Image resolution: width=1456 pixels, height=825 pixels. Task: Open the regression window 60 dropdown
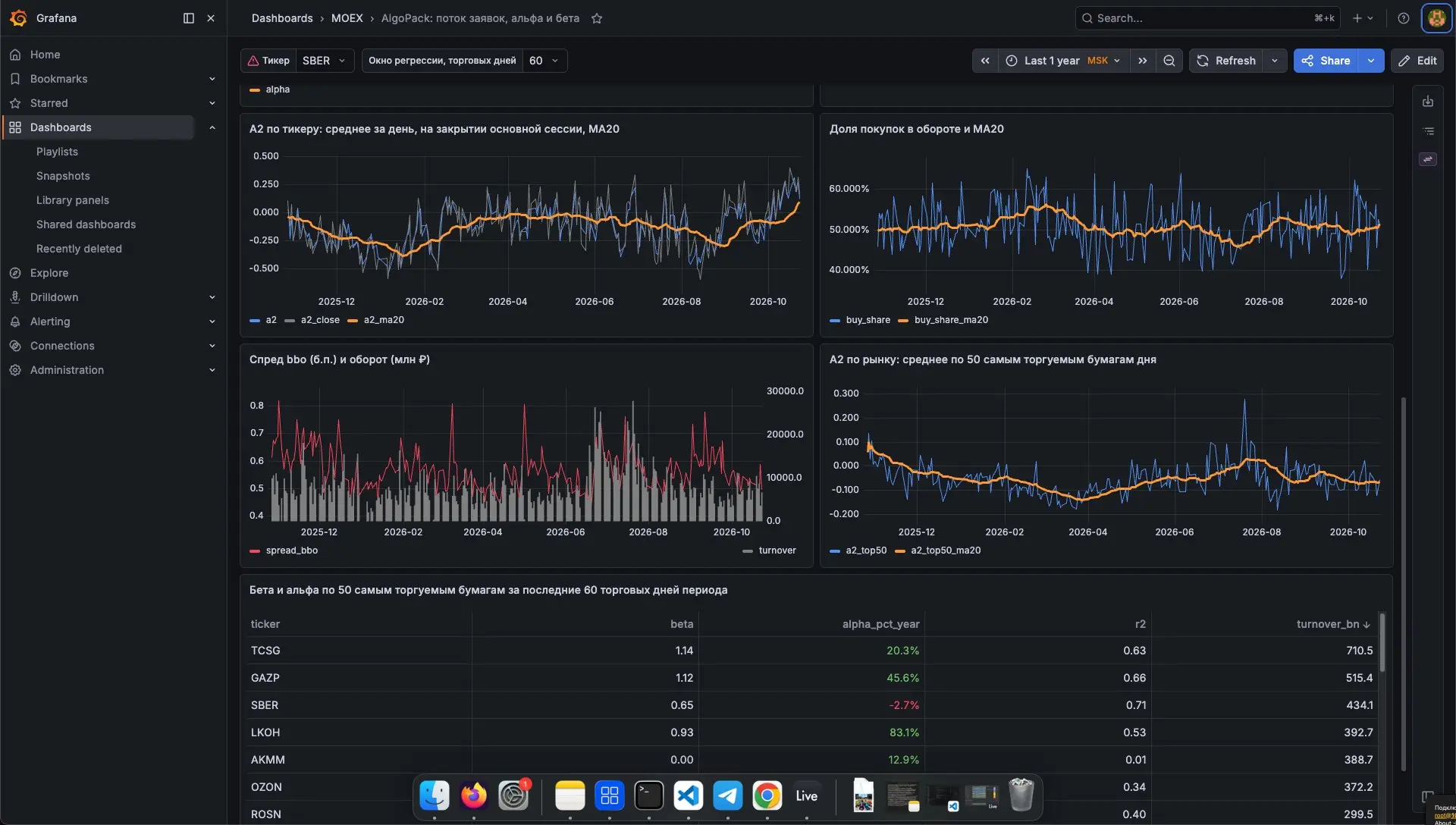coord(544,61)
